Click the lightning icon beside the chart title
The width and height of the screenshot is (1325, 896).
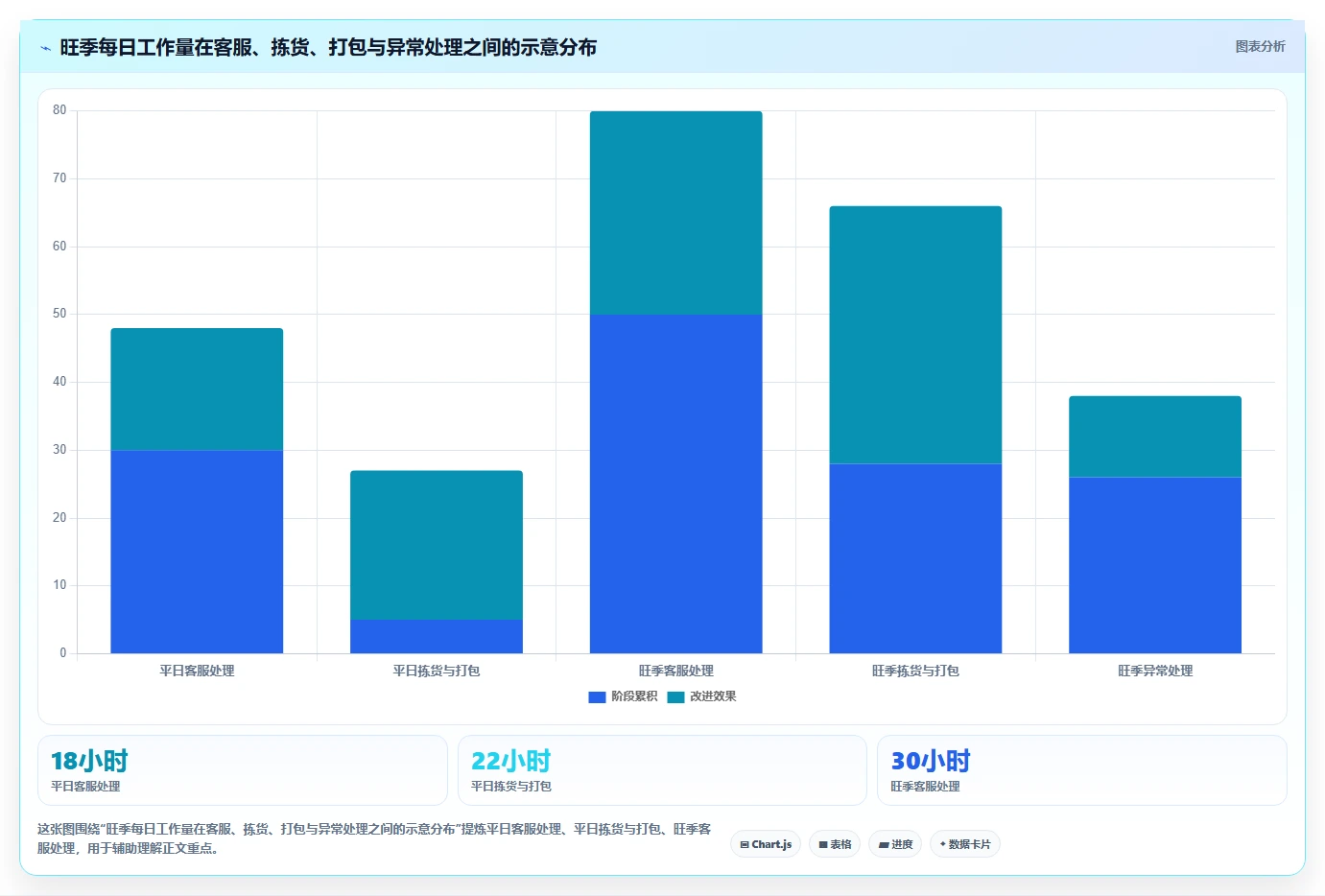45,48
